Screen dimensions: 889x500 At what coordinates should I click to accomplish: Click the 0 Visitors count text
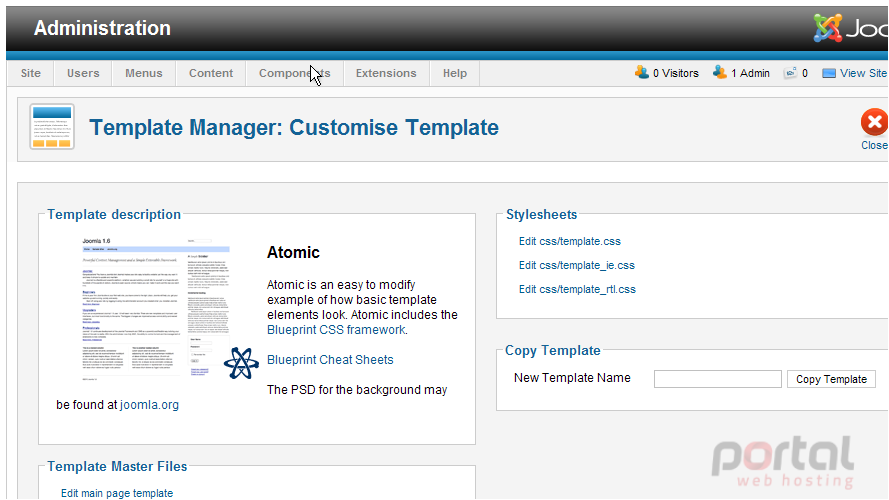click(x=676, y=73)
